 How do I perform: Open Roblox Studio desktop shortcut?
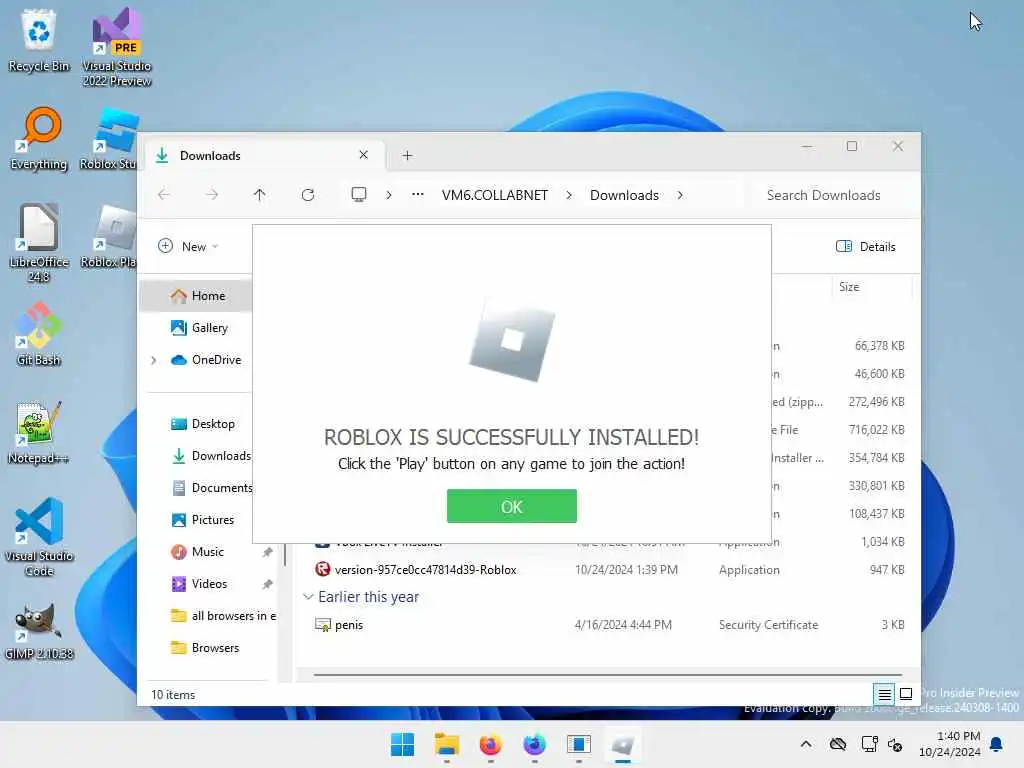tap(108, 139)
